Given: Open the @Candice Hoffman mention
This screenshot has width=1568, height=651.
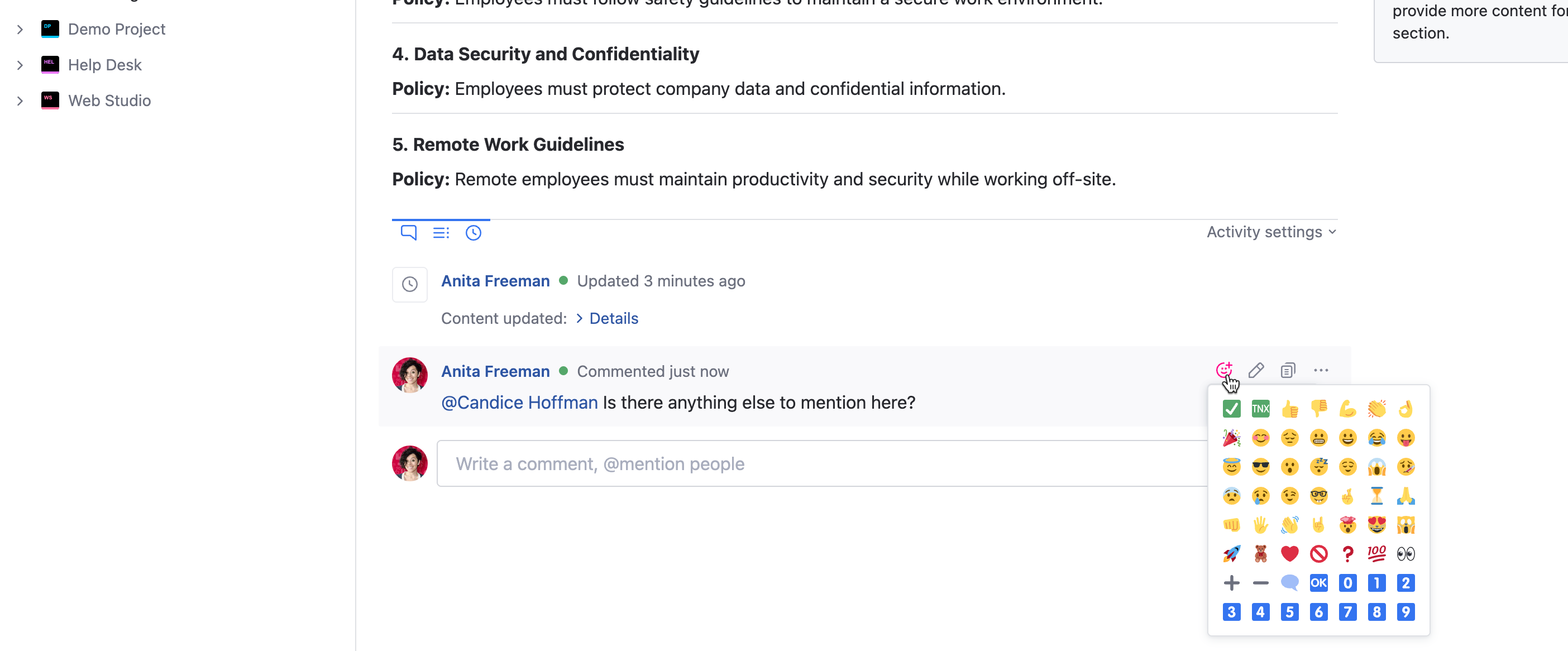Looking at the screenshot, I should (x=519, y=402).
